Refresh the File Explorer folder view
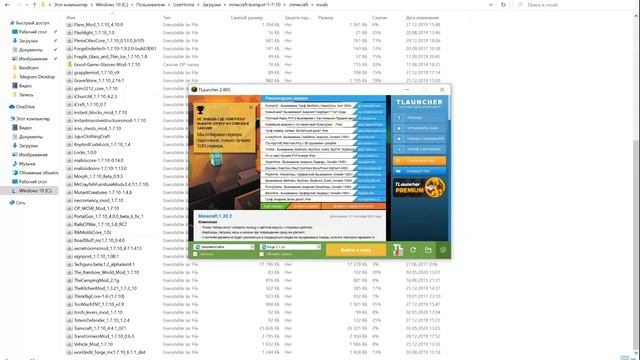 503,4
